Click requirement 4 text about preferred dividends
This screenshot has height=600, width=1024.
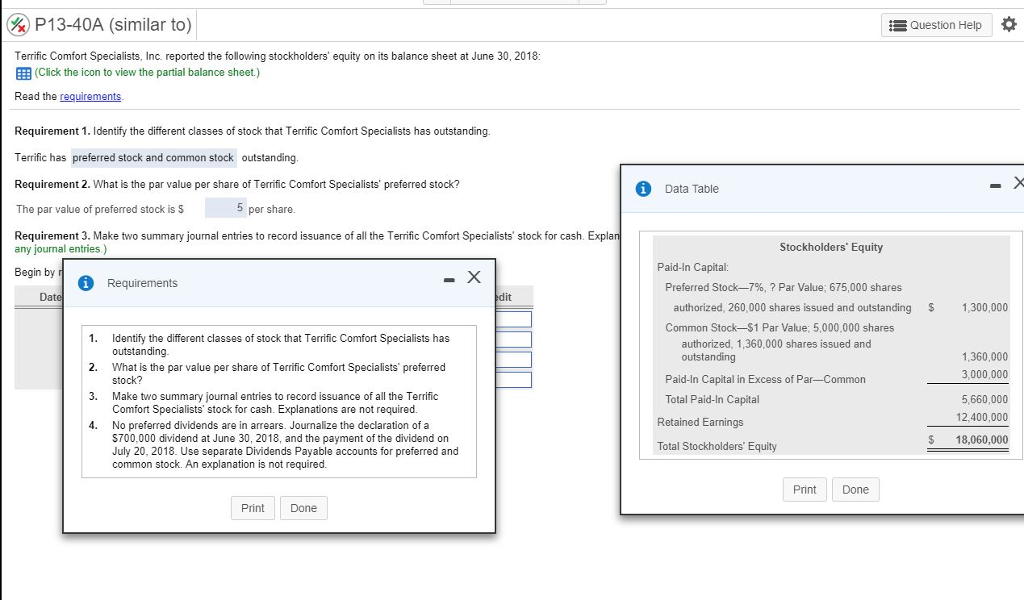tap(285, 445)
